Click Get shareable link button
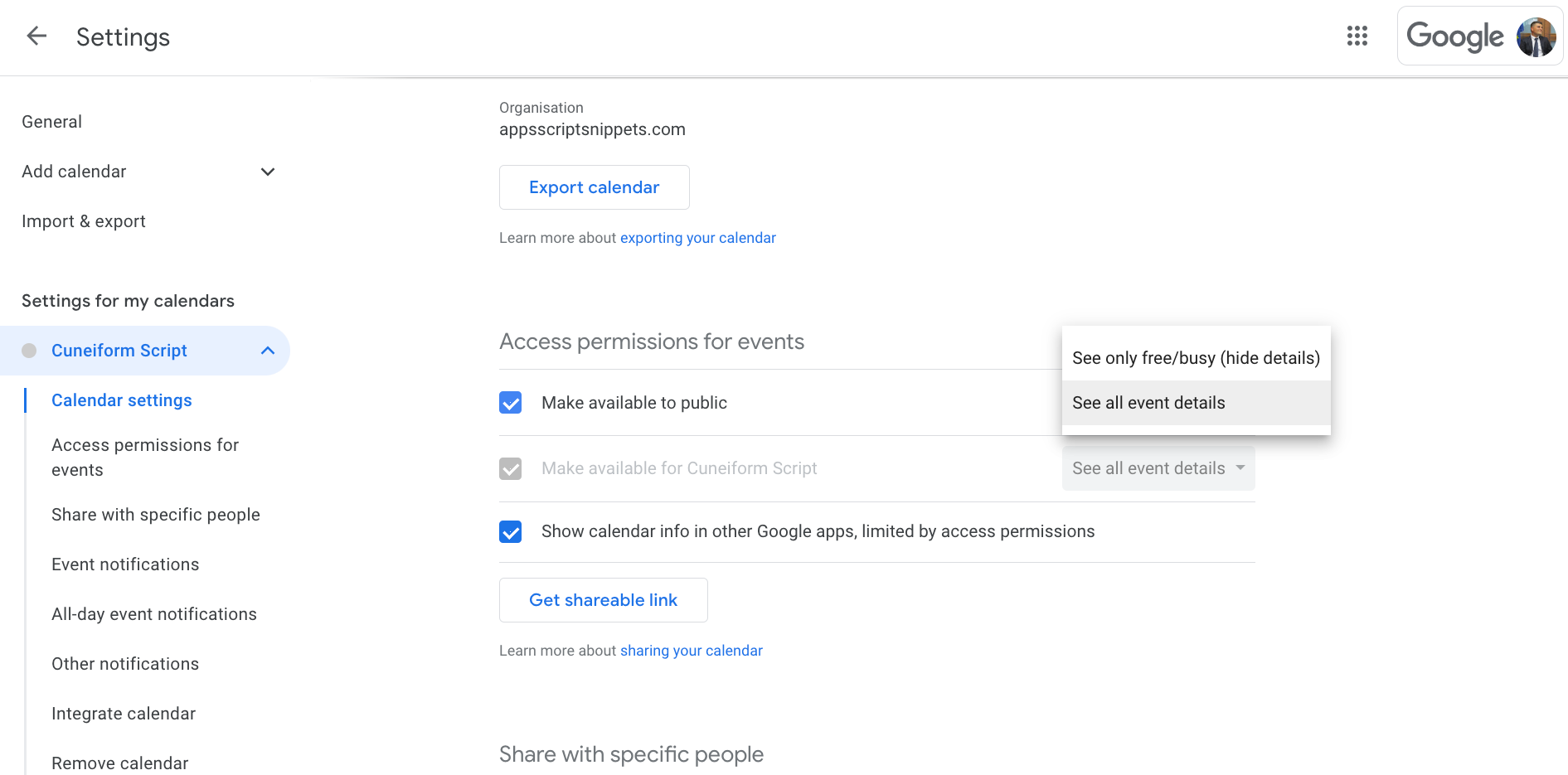1568x775 pixels. click(x=603, y=600)
